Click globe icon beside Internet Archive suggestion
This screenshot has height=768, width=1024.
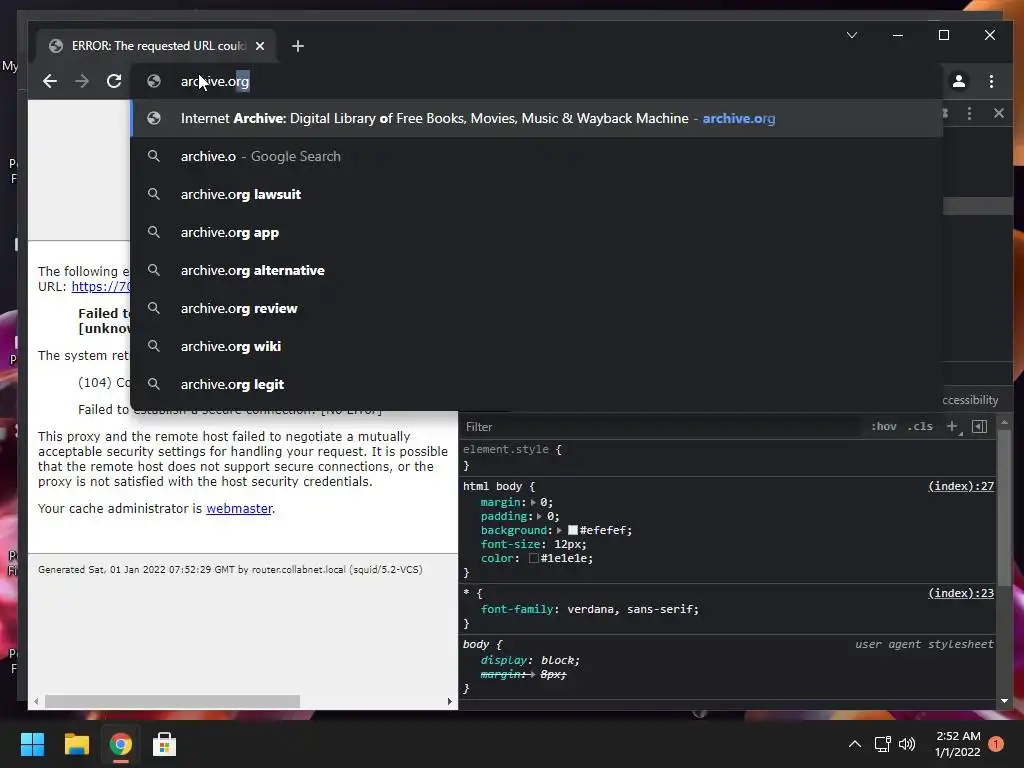tap(153, 118)
